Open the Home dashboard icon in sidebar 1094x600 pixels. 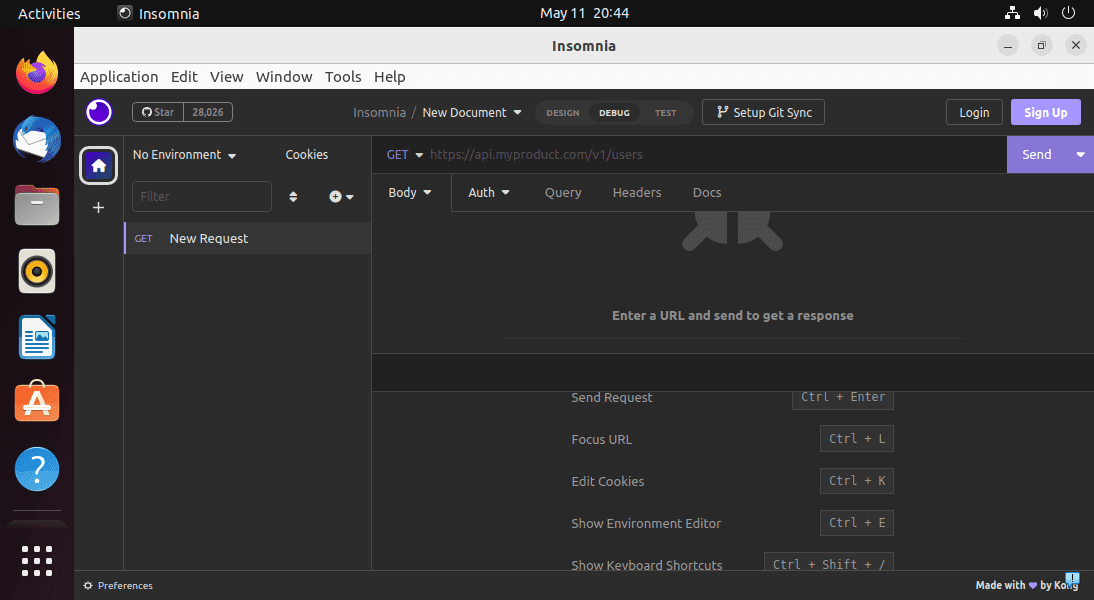click(98, 165)
